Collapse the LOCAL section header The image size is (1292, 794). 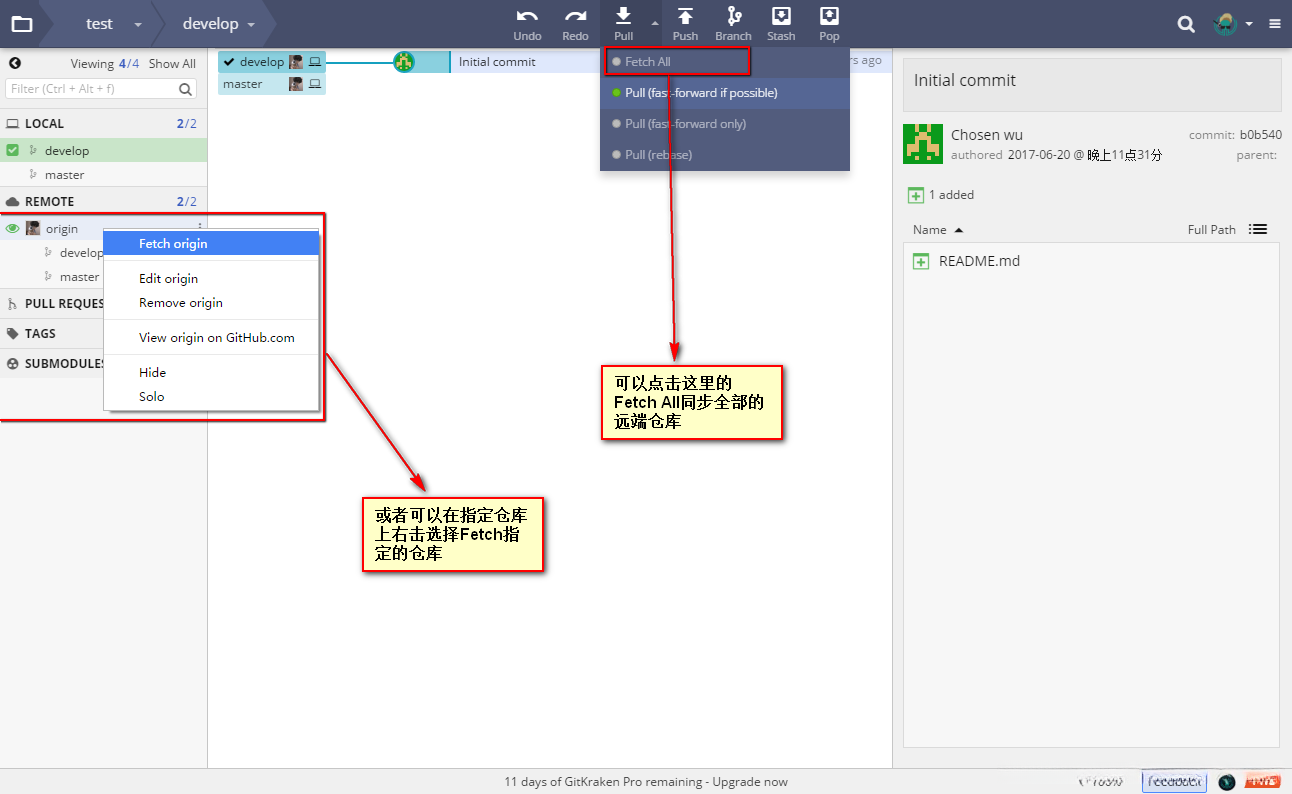click(x=104, y=123)
